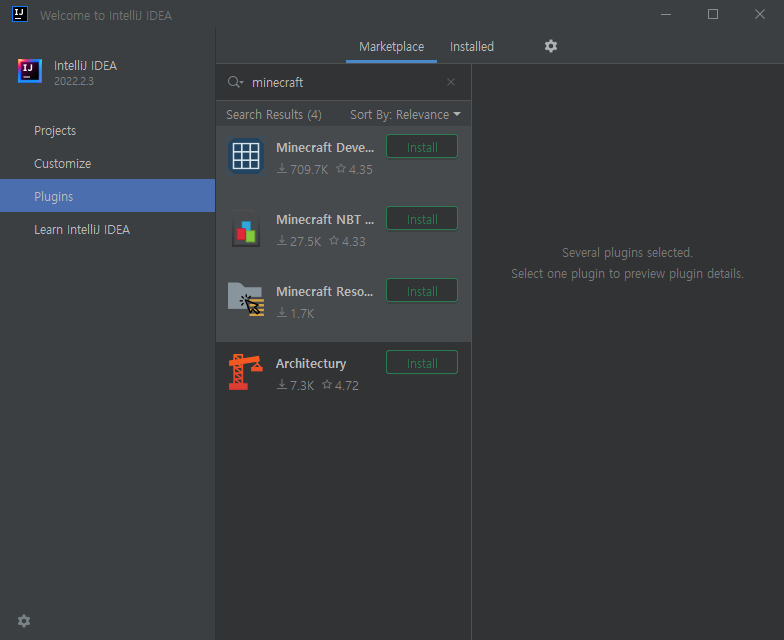784x640 pixels.
Task: Minimize the Welcome window
Action: coord(666,14)
